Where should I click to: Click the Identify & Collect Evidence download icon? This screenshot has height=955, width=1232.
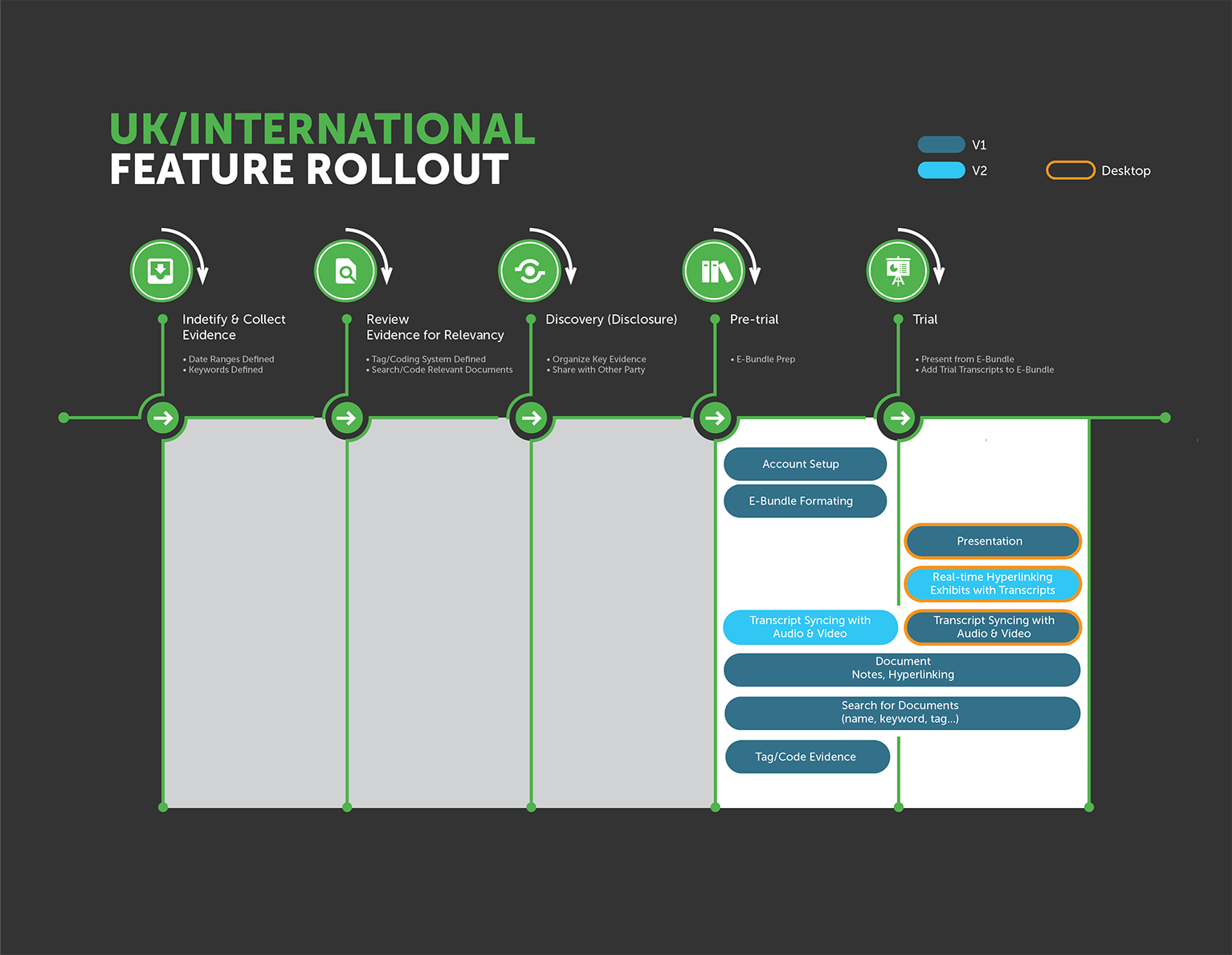coord(161,271)
